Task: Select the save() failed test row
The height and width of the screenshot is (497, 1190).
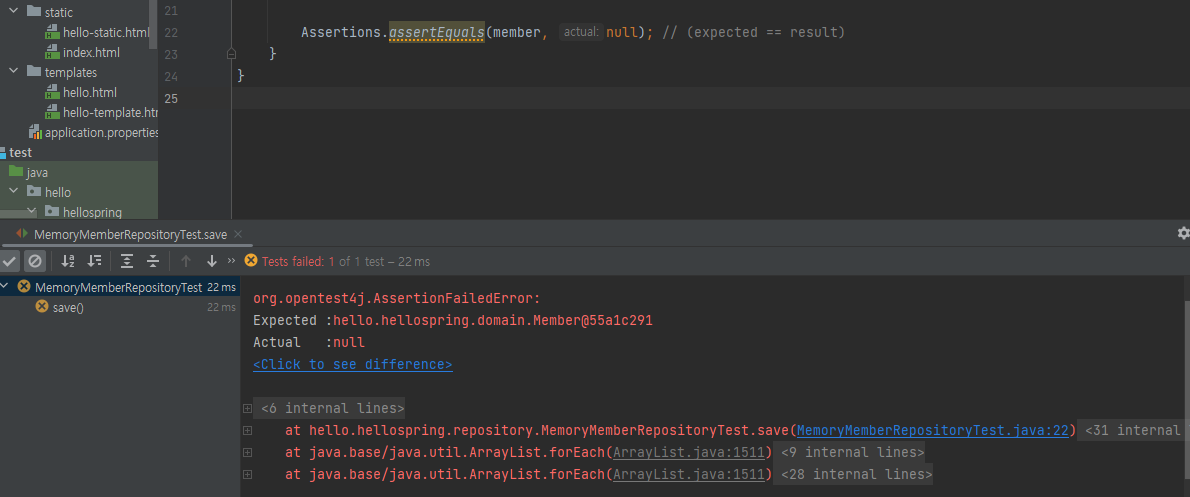Action: click(120, 307)
